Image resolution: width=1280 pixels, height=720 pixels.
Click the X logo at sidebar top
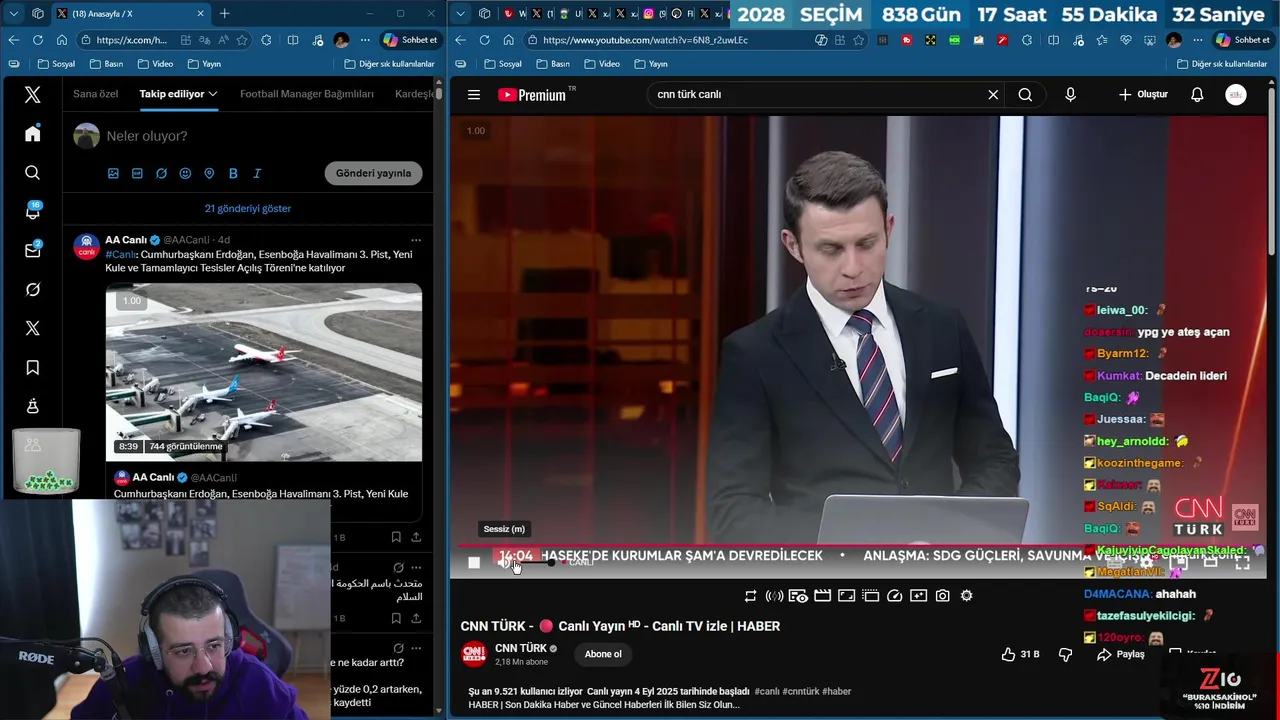tap(33, 94)
